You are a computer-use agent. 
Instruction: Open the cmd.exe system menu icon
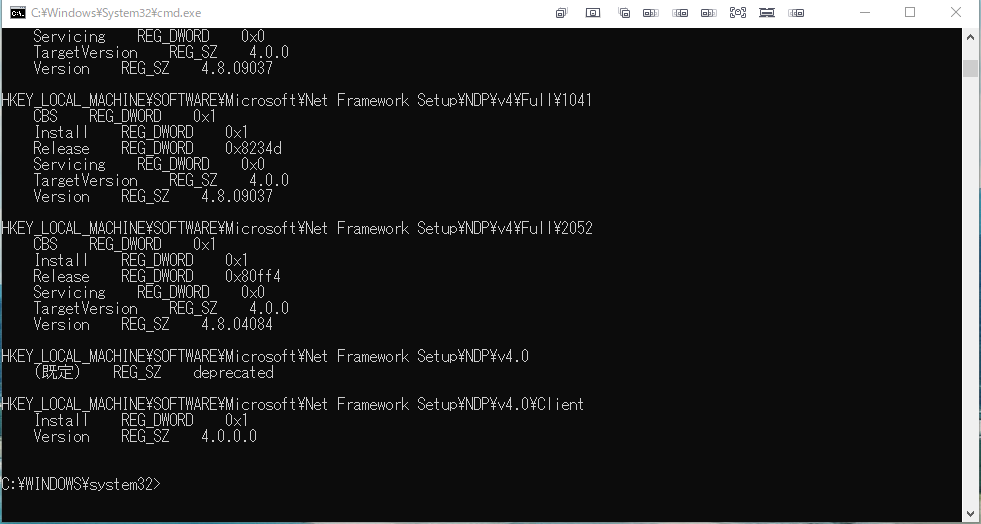coord(18,13)
